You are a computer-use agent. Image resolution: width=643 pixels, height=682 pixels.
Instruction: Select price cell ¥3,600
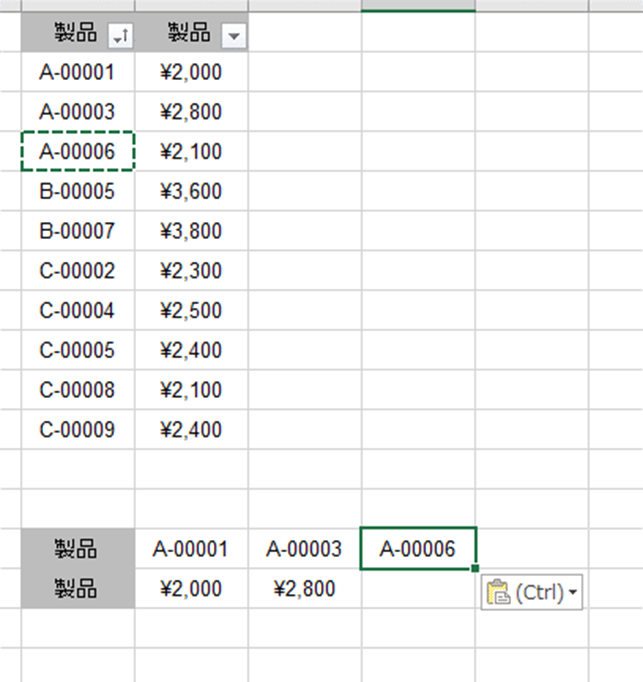click(x=191, y=191)
